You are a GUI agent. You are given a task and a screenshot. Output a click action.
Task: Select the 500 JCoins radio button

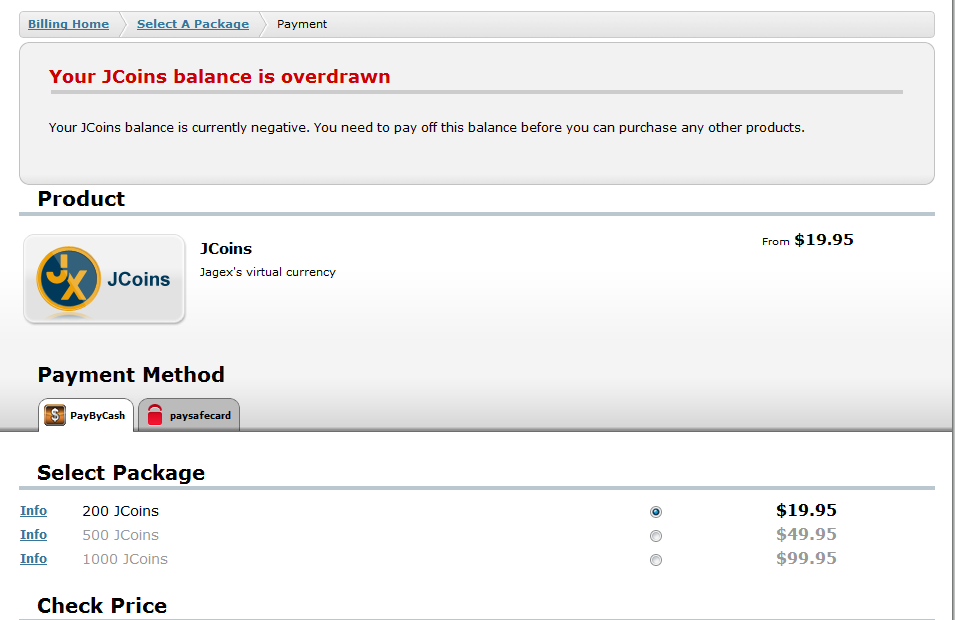point(655,536)
